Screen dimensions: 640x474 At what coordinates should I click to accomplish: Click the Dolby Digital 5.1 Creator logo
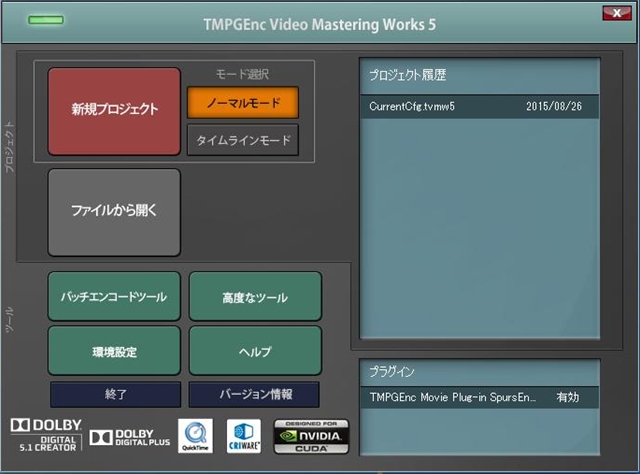pos(46,435)
